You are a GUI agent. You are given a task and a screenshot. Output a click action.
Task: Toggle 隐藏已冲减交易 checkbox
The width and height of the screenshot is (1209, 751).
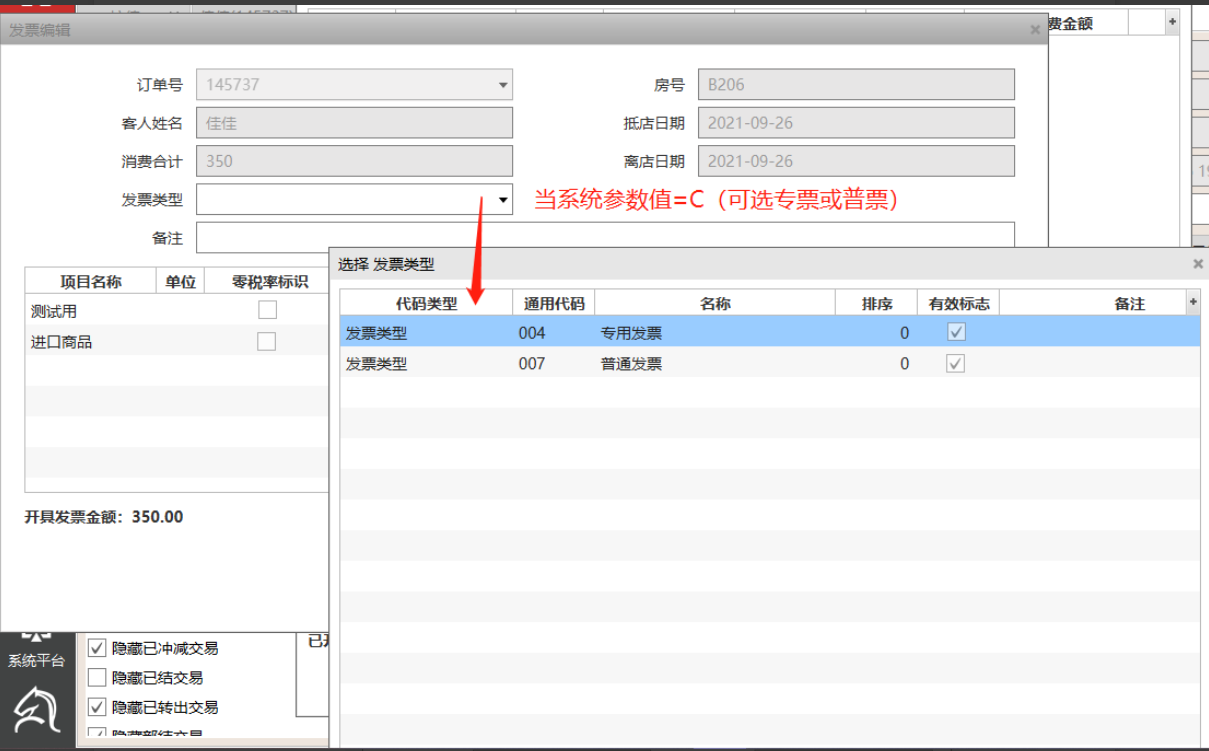click(x=97, y=648)
